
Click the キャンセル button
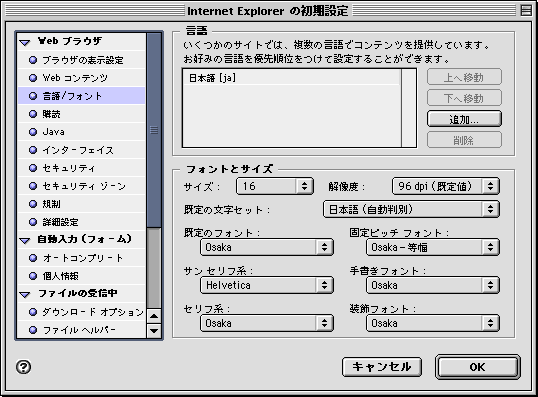(382, 367)
